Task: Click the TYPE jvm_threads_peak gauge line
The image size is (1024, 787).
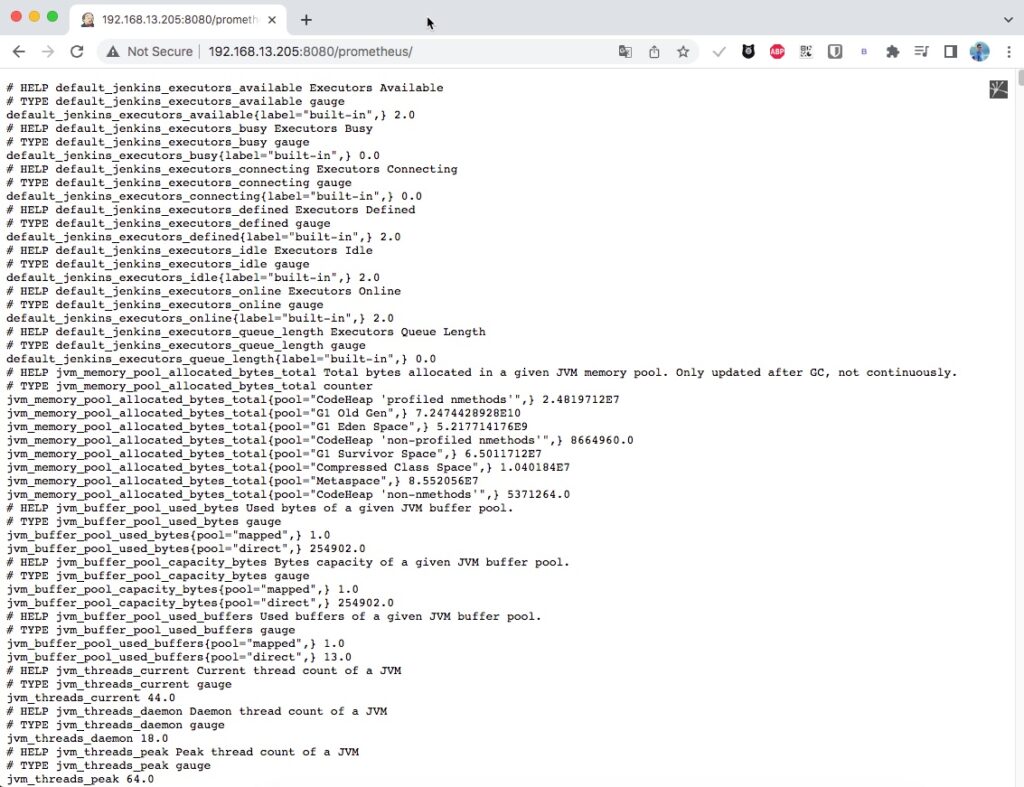Action: pyautogui.click(x=108, y=765)
